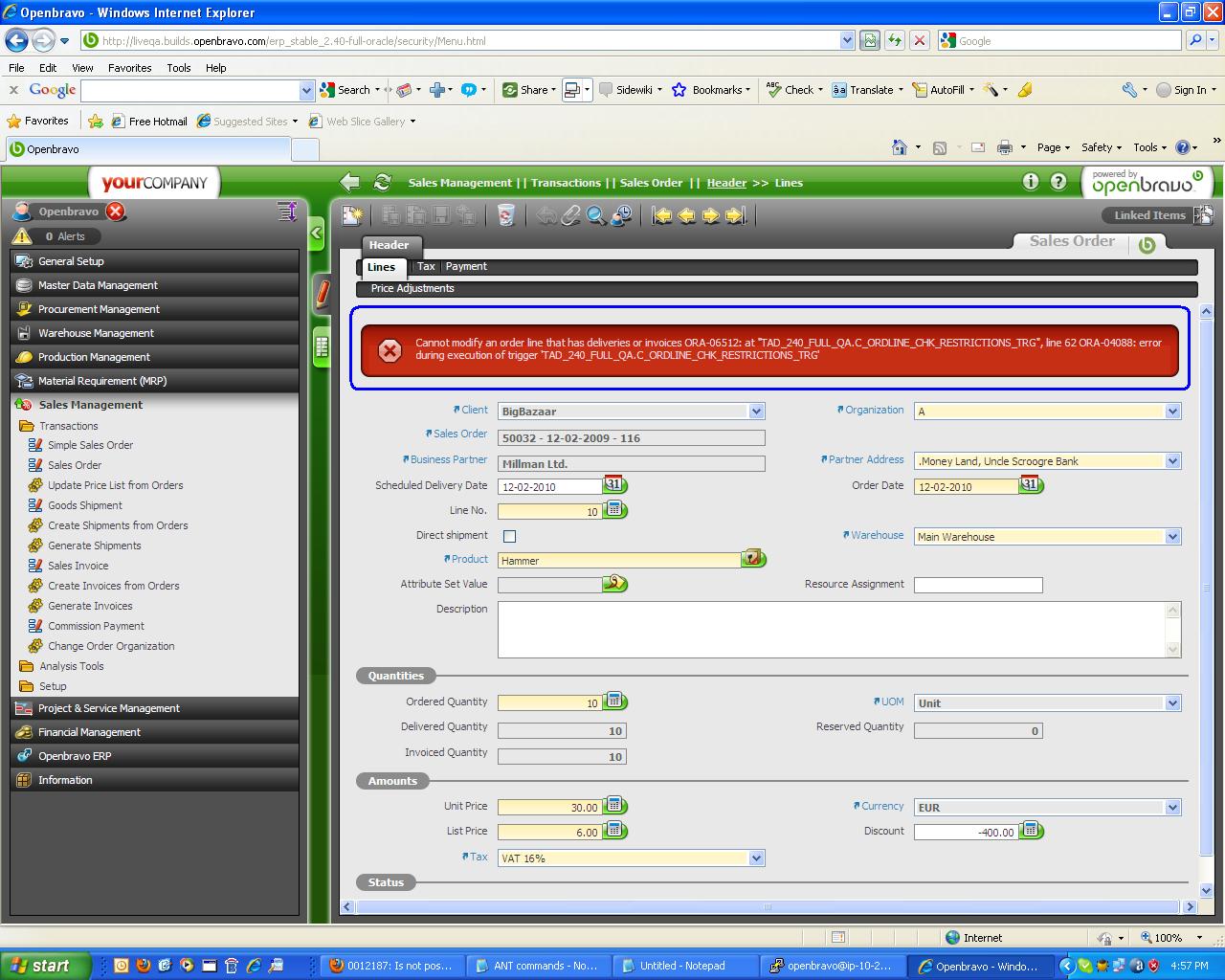Expand Financial Management menu section
The image size is (1225, 980).
tap(89, 732)
